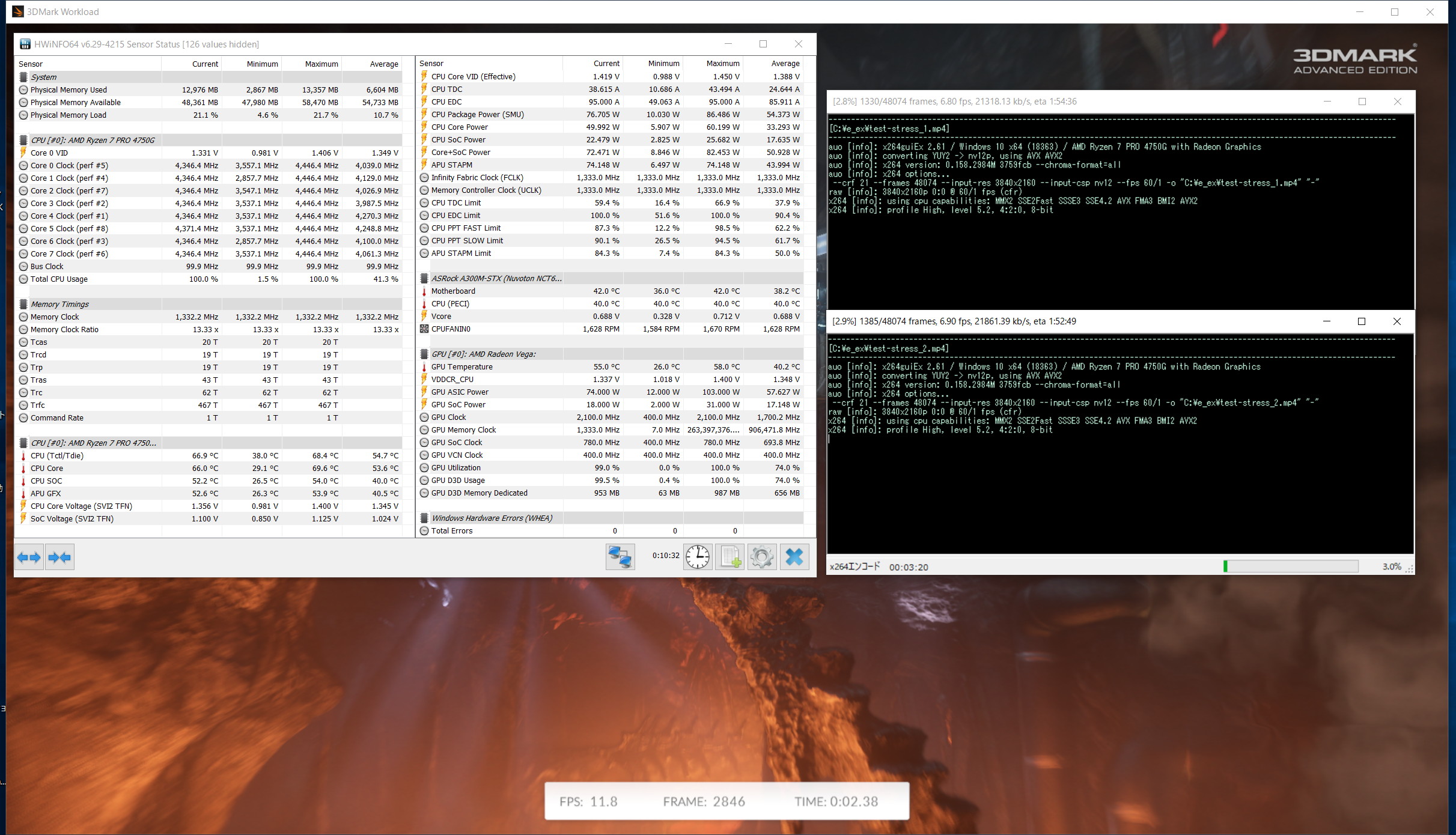The image size is (1456, 835).
Task: Select the CPU Package Power (SMU) row
Action: point(610,114)
